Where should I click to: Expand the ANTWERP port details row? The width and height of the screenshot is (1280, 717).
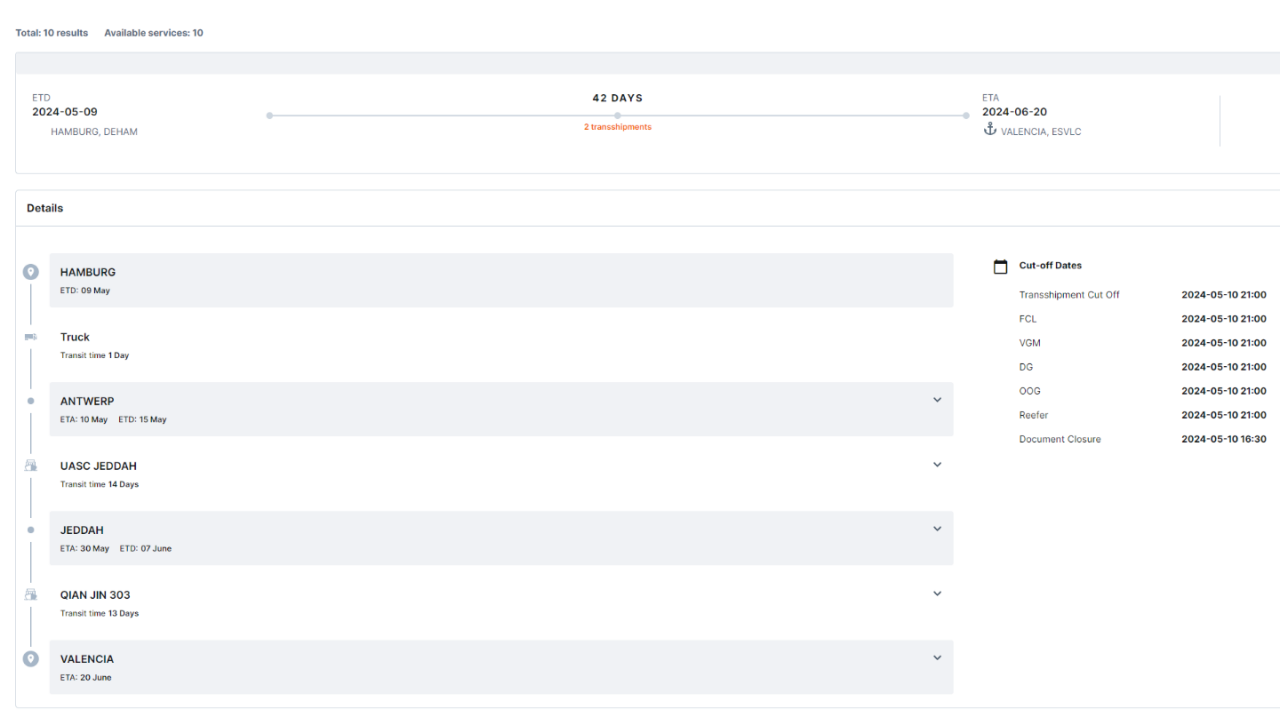click(937, 399)
